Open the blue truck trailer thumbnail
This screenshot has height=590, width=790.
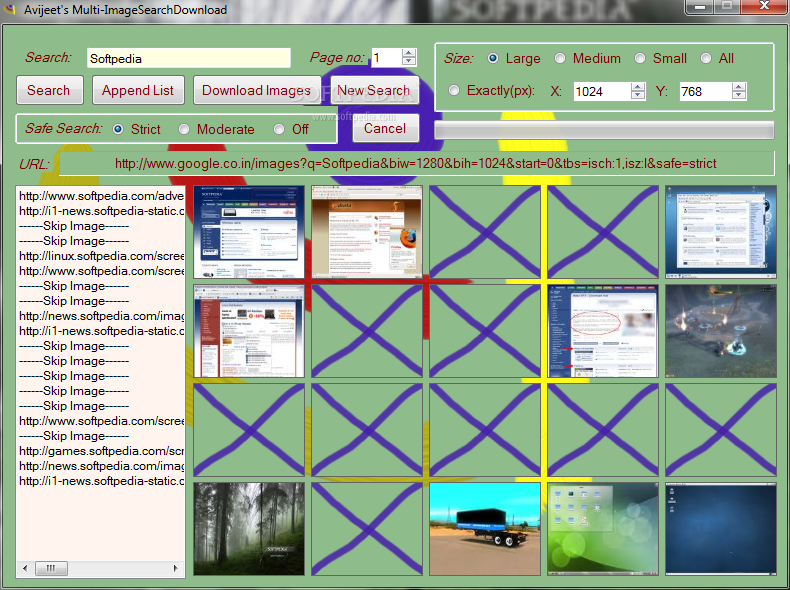point(485,529)
